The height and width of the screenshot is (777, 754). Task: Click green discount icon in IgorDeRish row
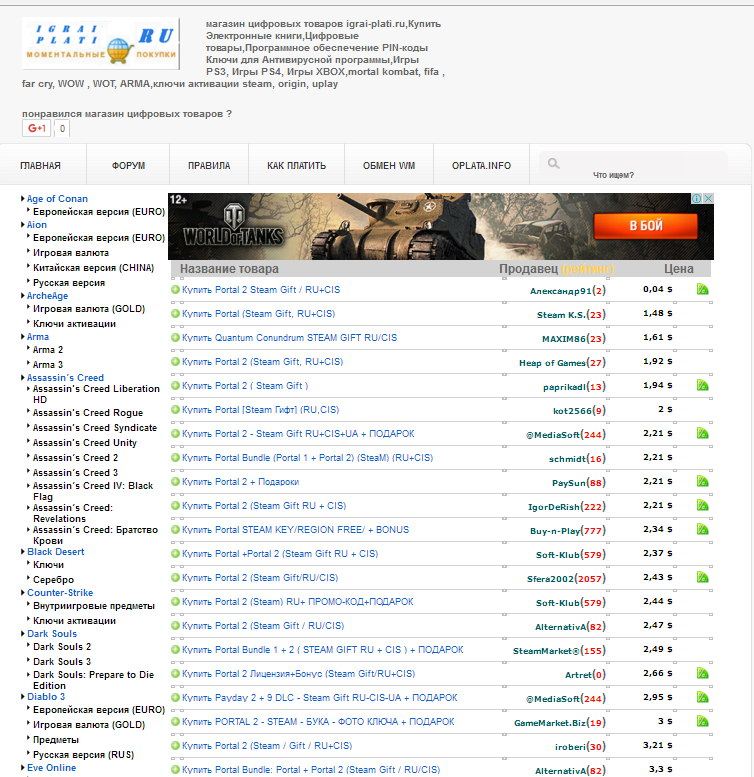pyautogui.click(x=702, y=505)
